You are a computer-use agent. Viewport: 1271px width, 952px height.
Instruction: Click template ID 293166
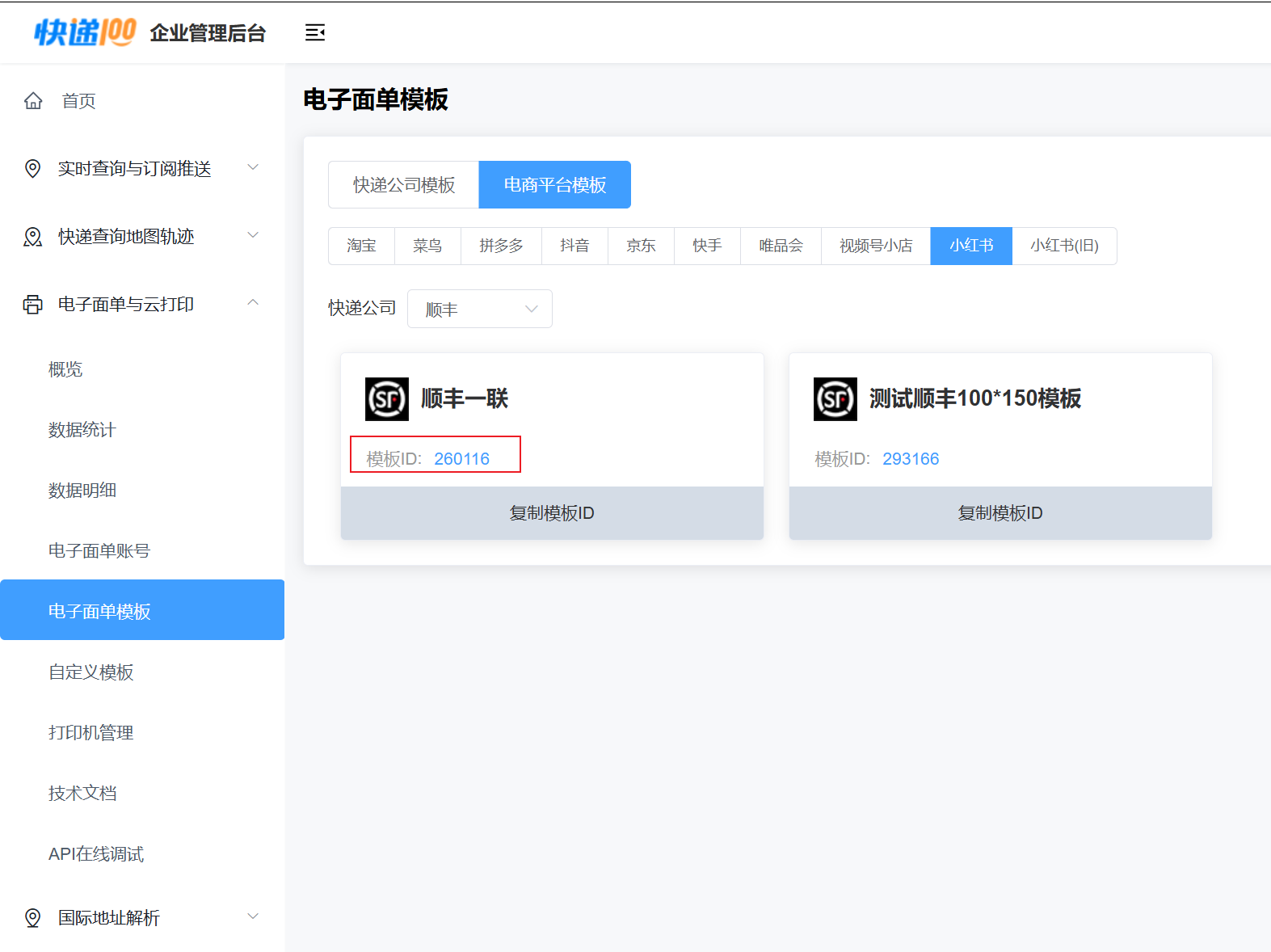[911, 459]
